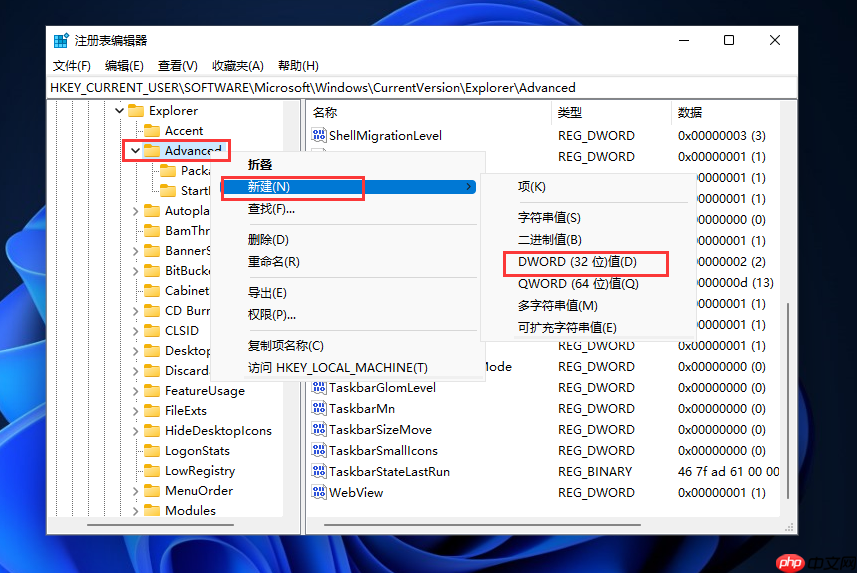Click the 类型 column header
This screenshot has width=857, height=573.
pos(612,113)
